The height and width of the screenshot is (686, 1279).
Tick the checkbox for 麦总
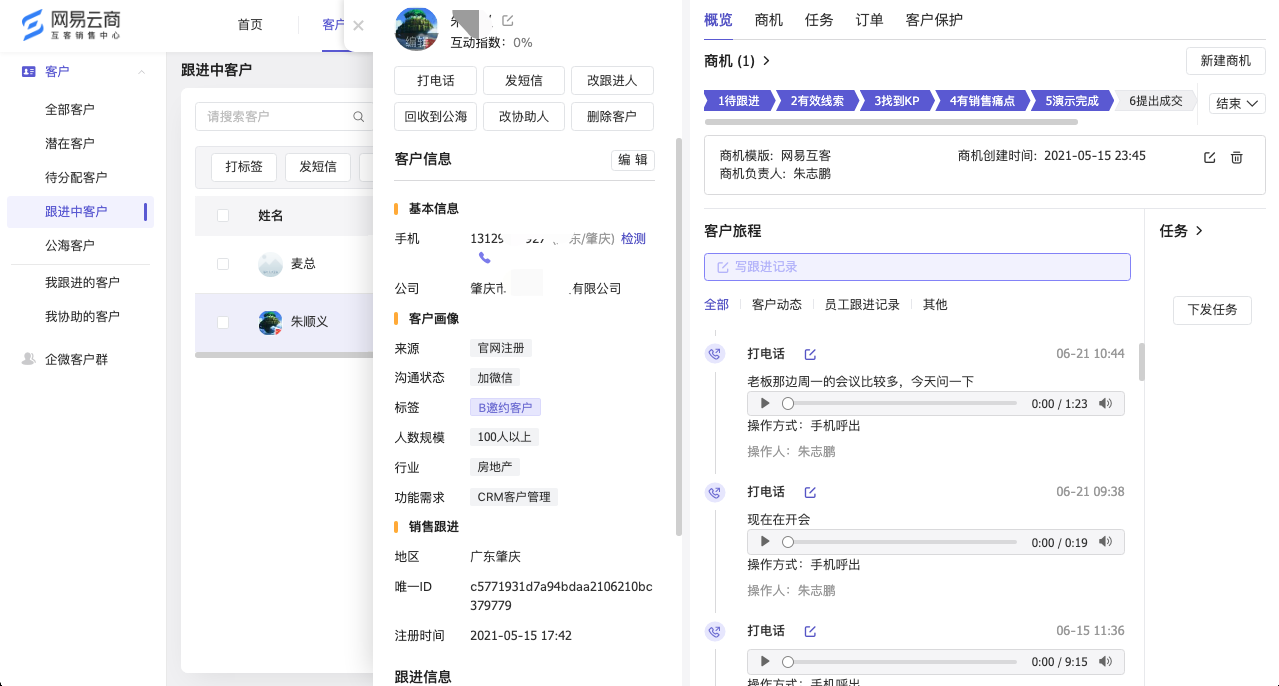[x=223, y=264]
